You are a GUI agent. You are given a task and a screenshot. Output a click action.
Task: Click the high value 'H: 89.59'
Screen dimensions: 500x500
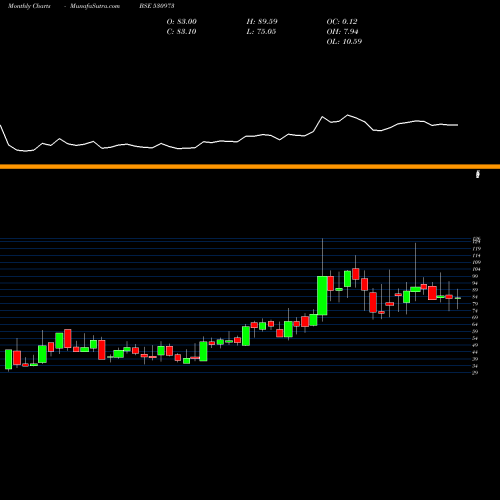click(x=262, y=22)
